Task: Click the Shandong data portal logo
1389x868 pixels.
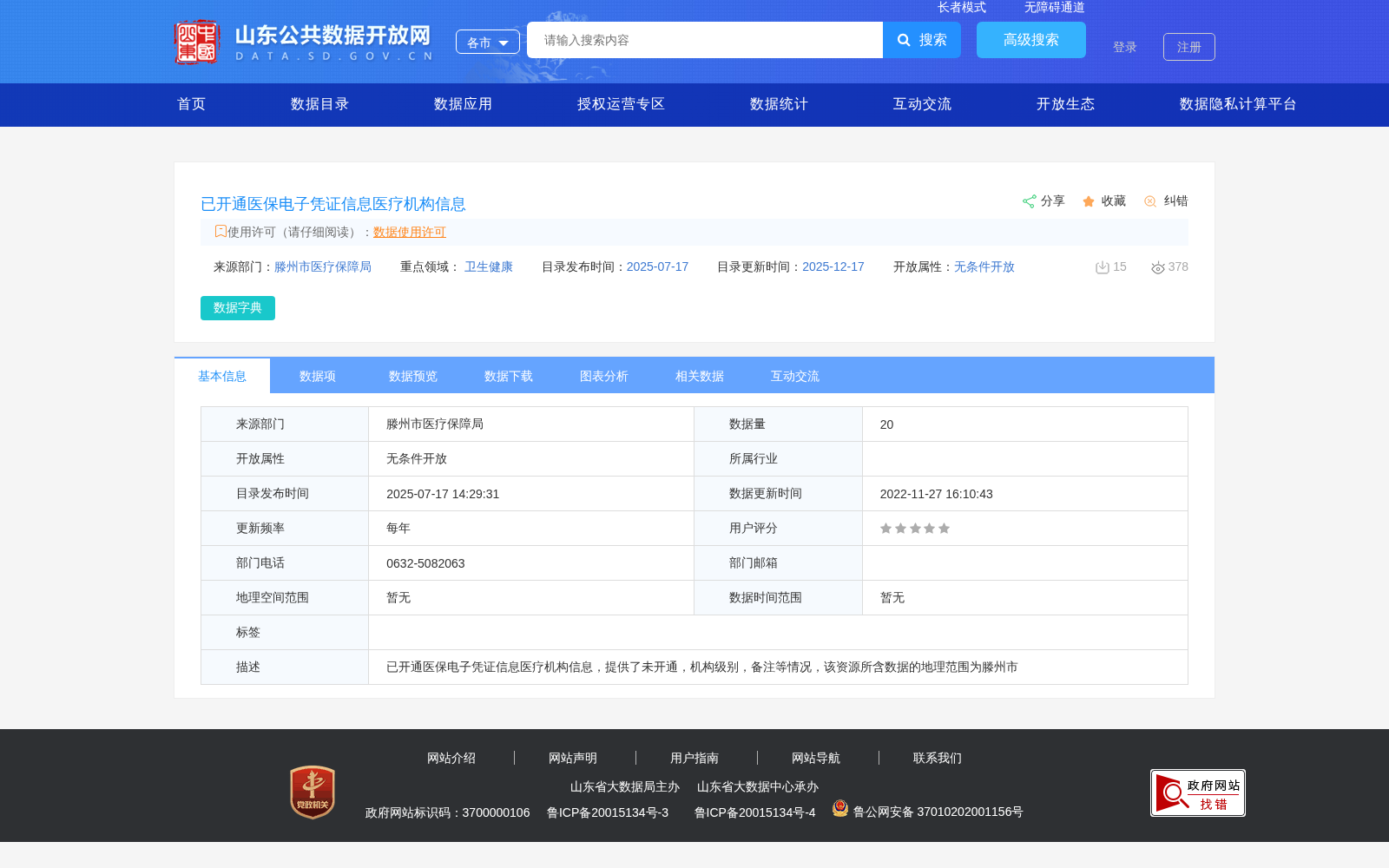Action: [x=303, y=42]
